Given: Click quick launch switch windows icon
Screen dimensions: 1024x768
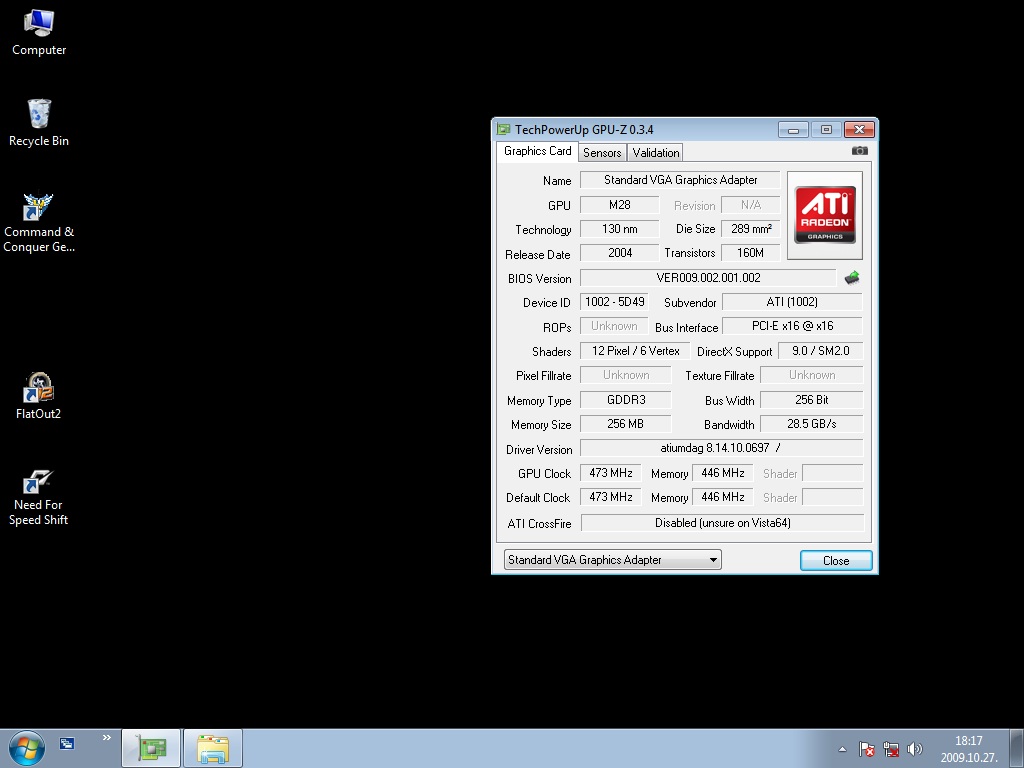Looking at the screenshot, I should (67, 743).
